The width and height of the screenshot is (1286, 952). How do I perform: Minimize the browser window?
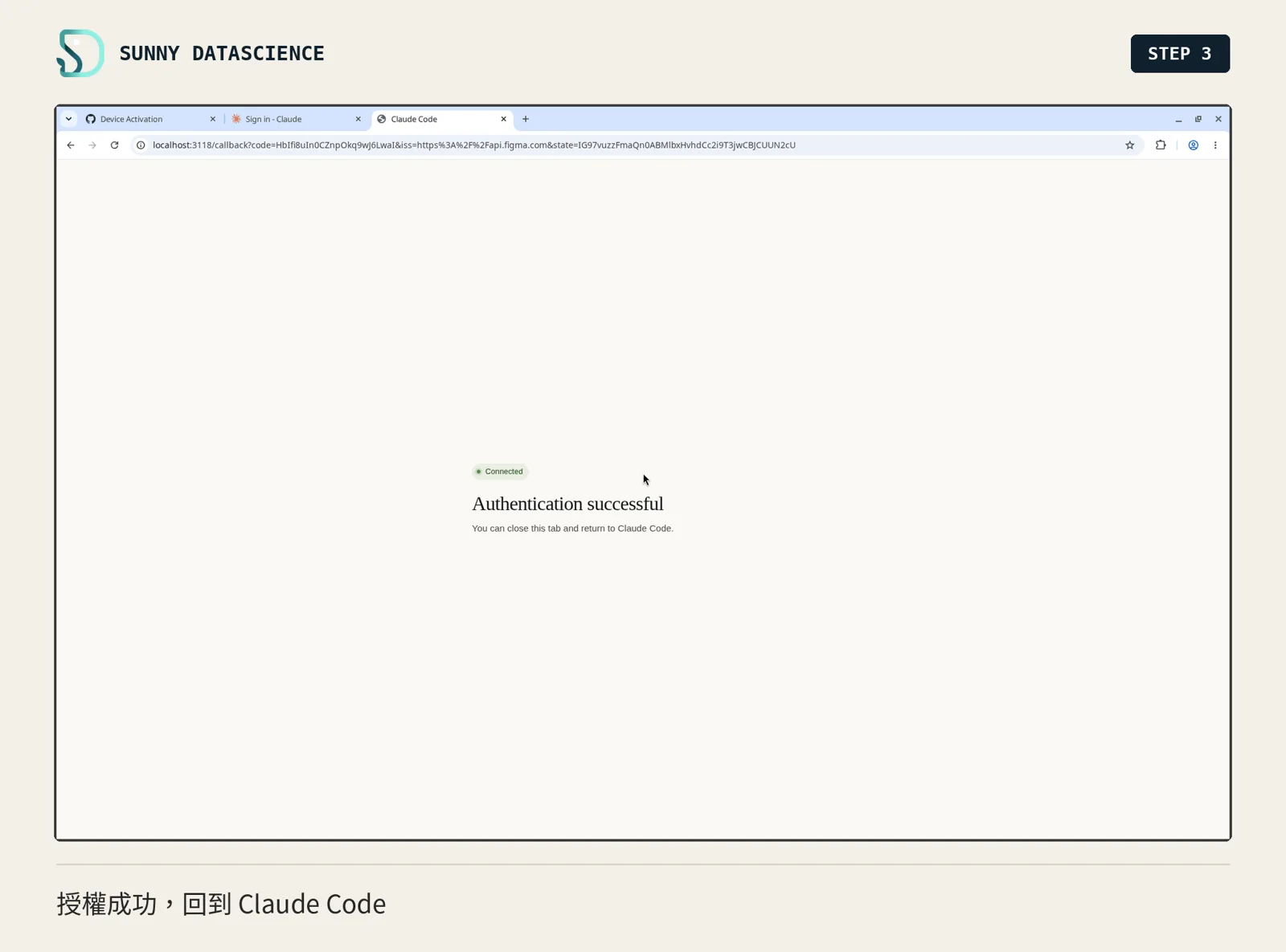[1179, 120]
